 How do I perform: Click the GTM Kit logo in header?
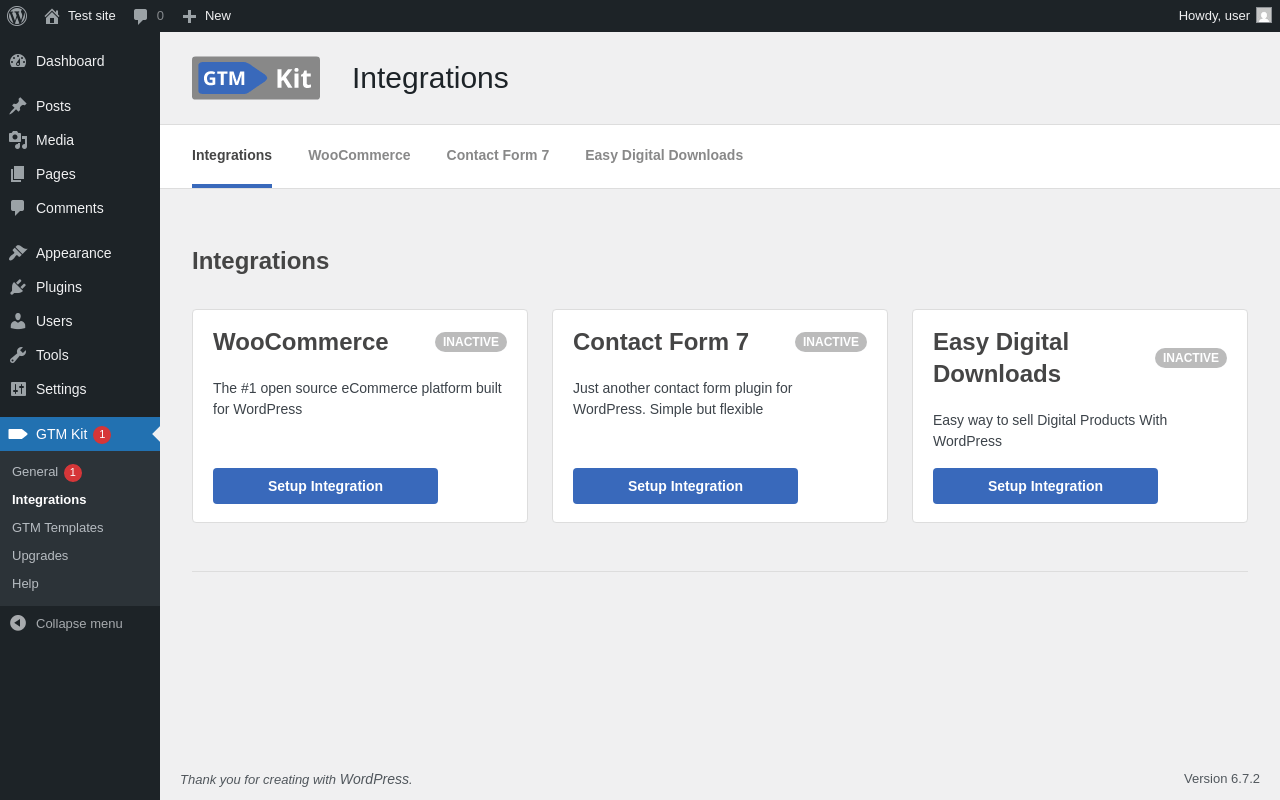click(x=256, y=78)
